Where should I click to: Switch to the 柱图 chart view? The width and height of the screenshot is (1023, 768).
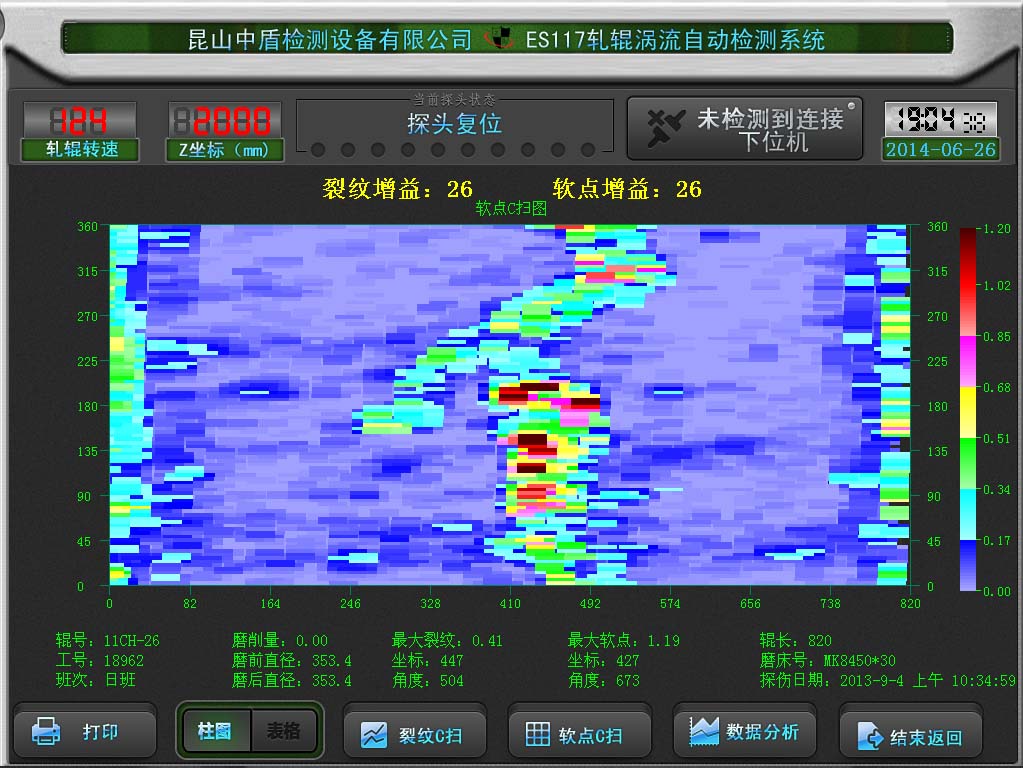coord(214,731)
